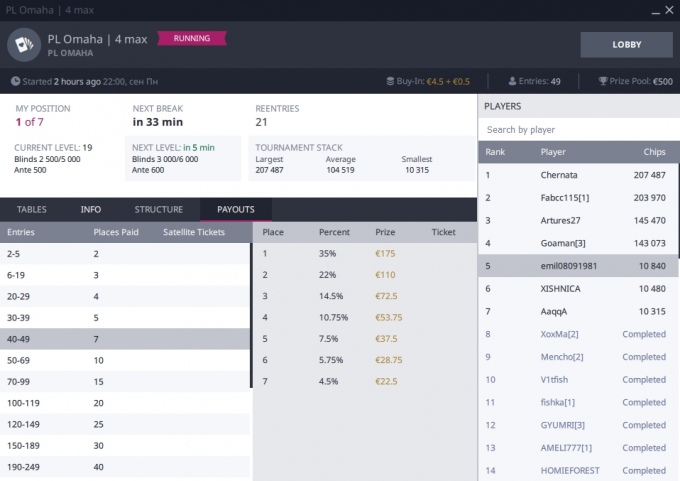Close the PL Omaha window
The height and width of the screenshot is (481, 680).
(x=670, y=10)
